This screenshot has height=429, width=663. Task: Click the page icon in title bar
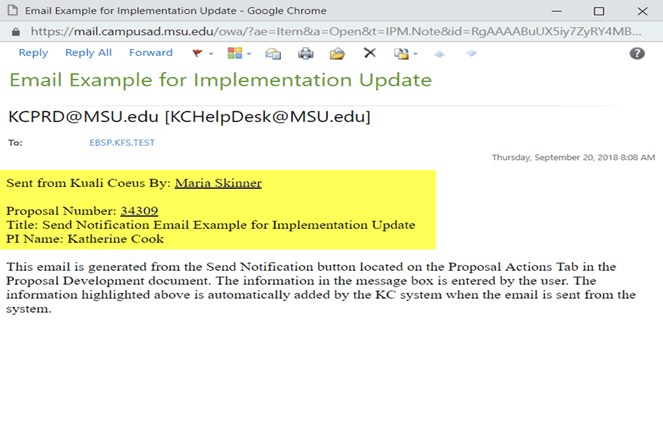pyautogui.click(x=13, y=10)
